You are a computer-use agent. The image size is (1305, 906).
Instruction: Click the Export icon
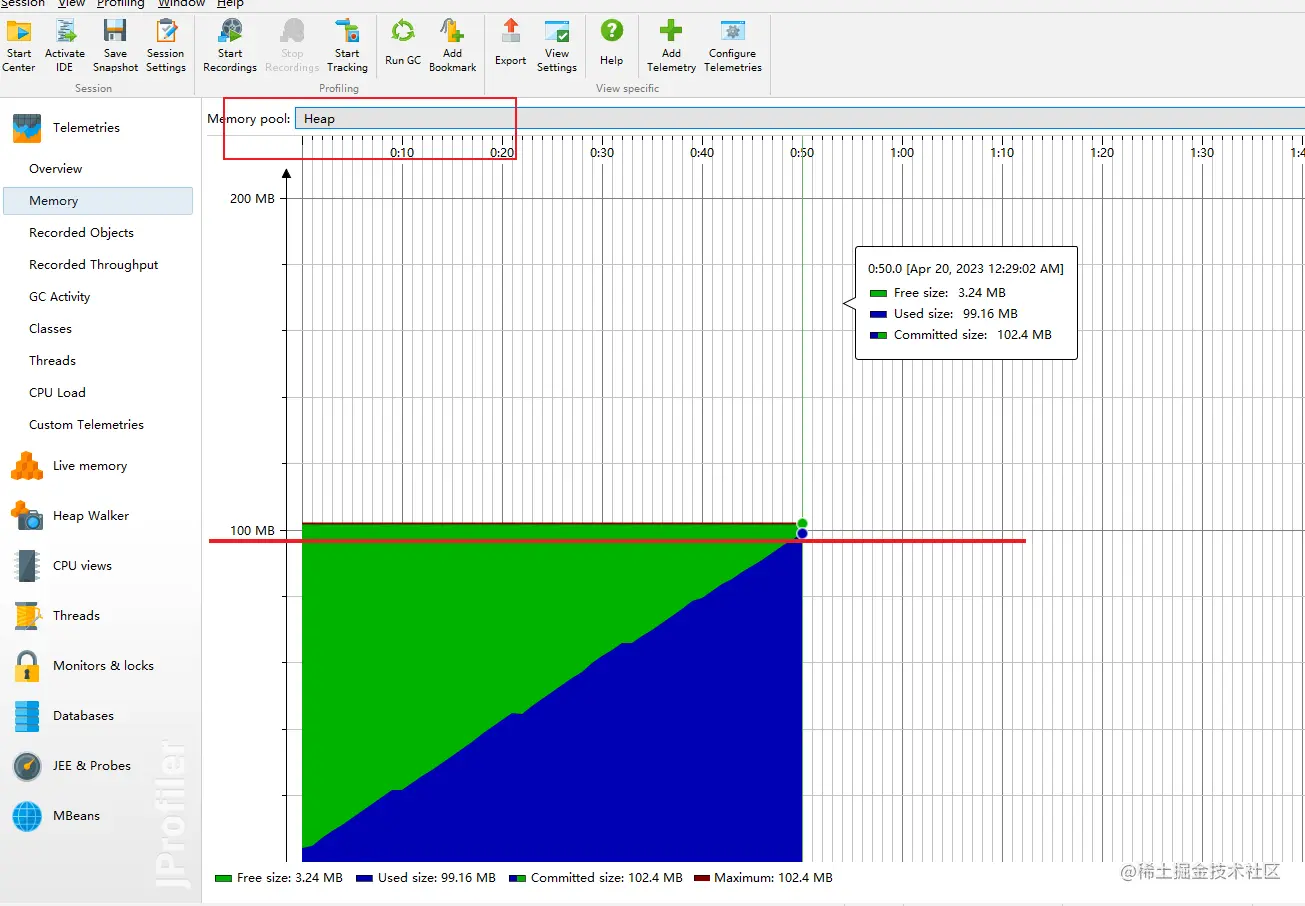point(510,31)
